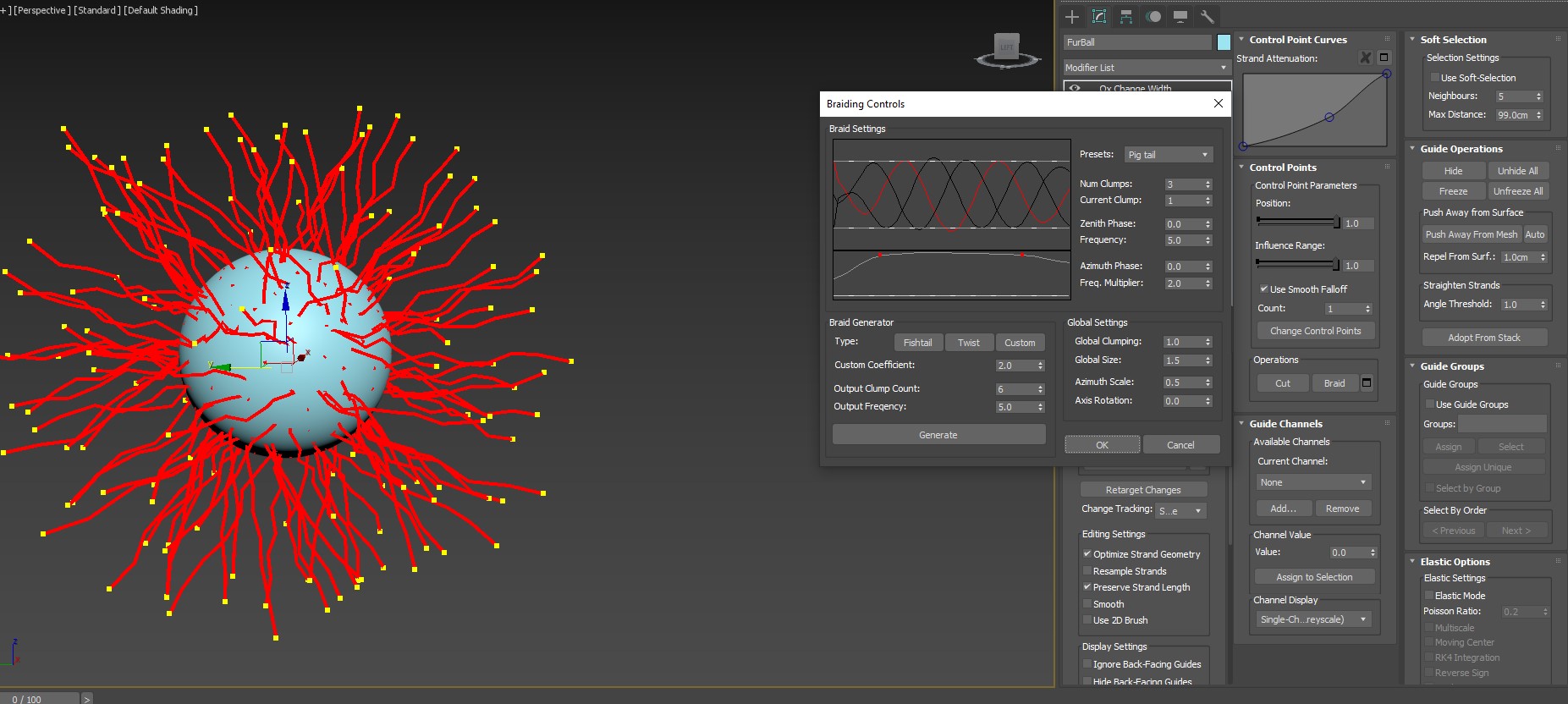The image size is (1568, 704).
Task: Disable Use Smooth Falloff checkbox
Action: pos(1263,289)
